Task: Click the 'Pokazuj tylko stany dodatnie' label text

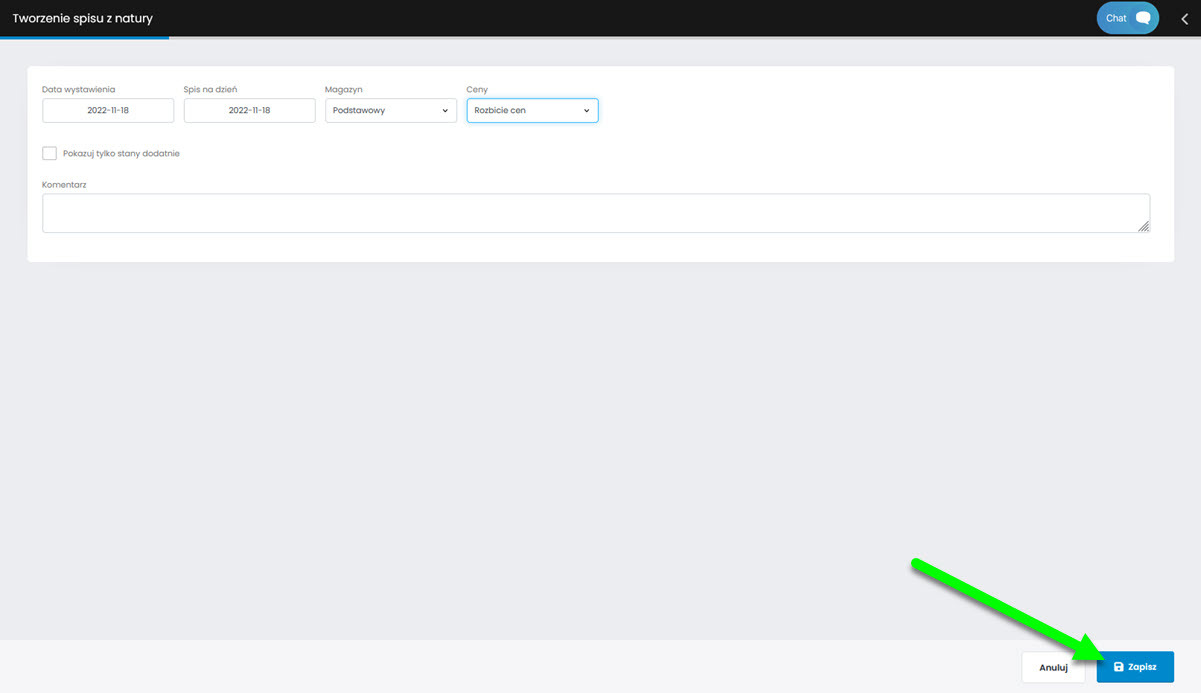Action: (x=121, y=154)
